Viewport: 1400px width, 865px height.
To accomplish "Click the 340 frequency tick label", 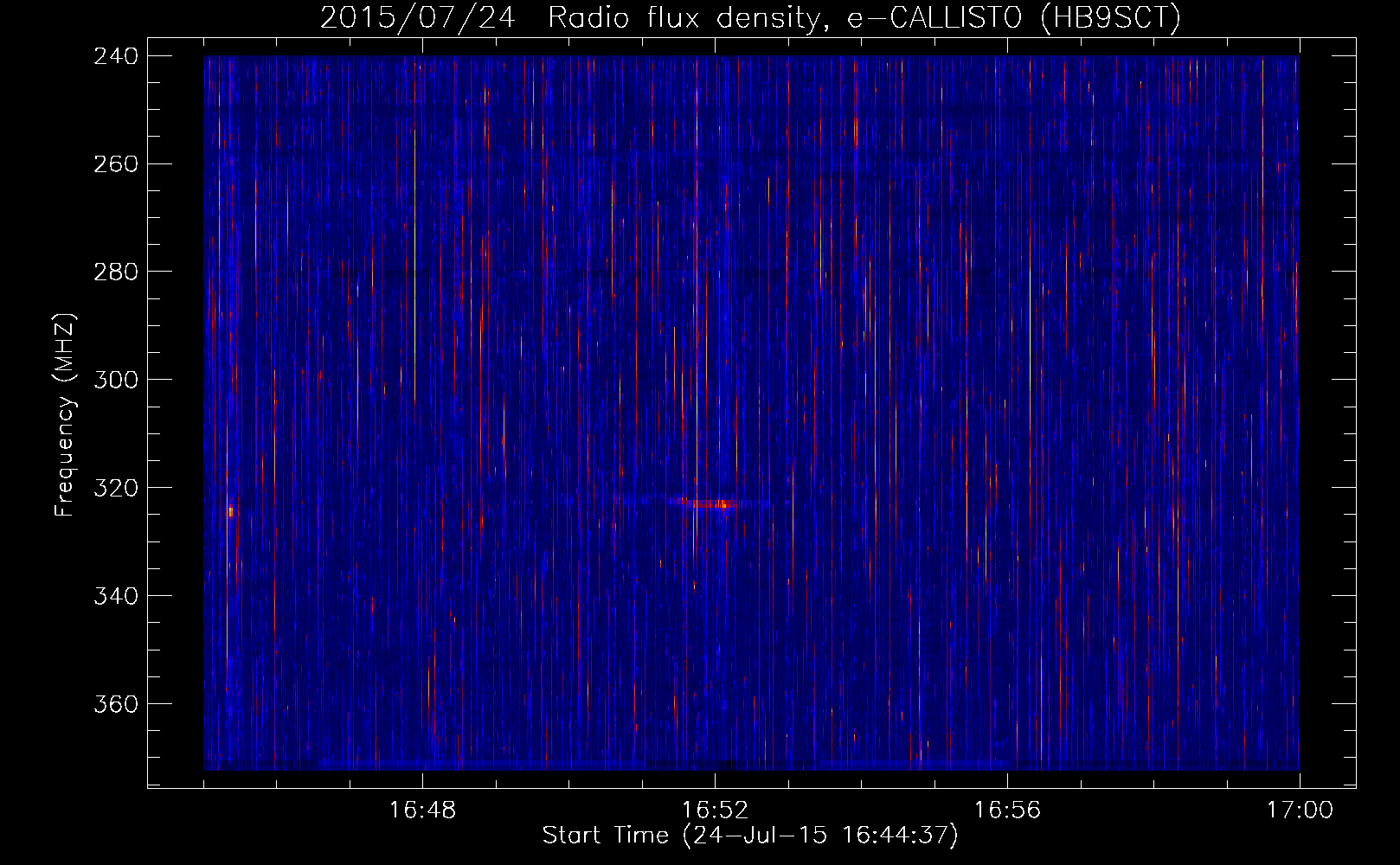I will pyautogui.click(x=116, y=597).
